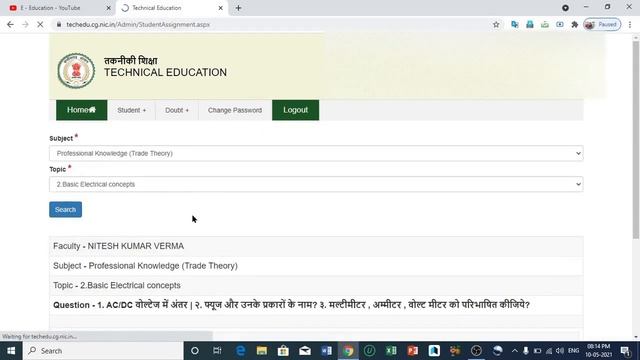Click the Technical Education emblem logo
The height and width of the screenshot is (360, 640).
point(76,71)
